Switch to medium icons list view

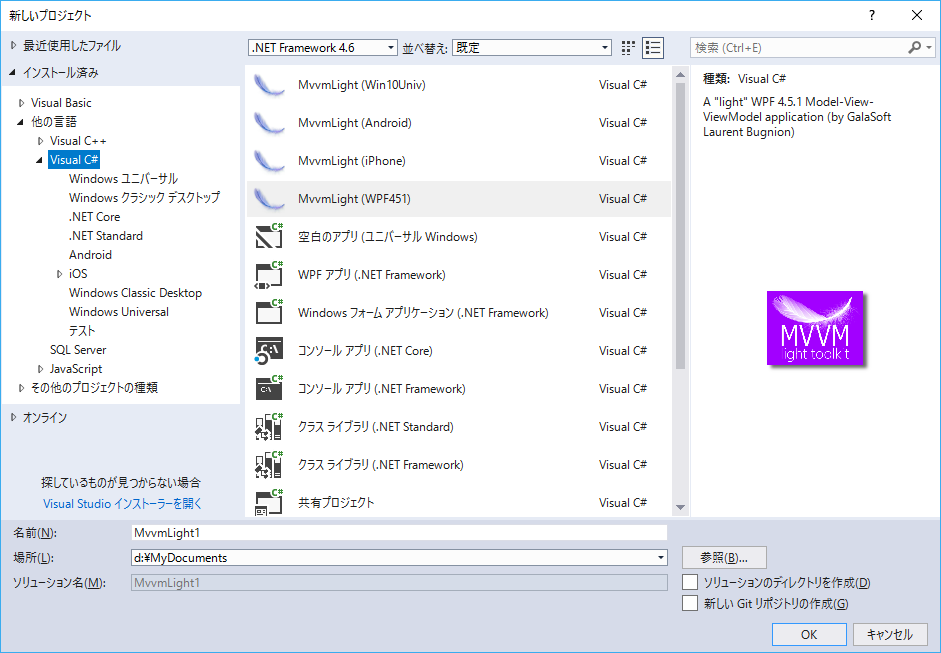[653, 48]
